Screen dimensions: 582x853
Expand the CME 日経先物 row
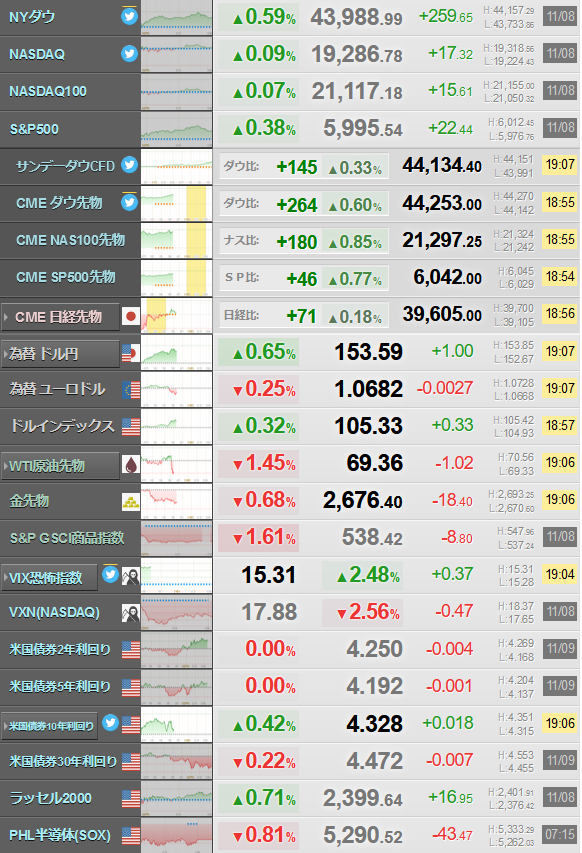(x=60, y=317)
